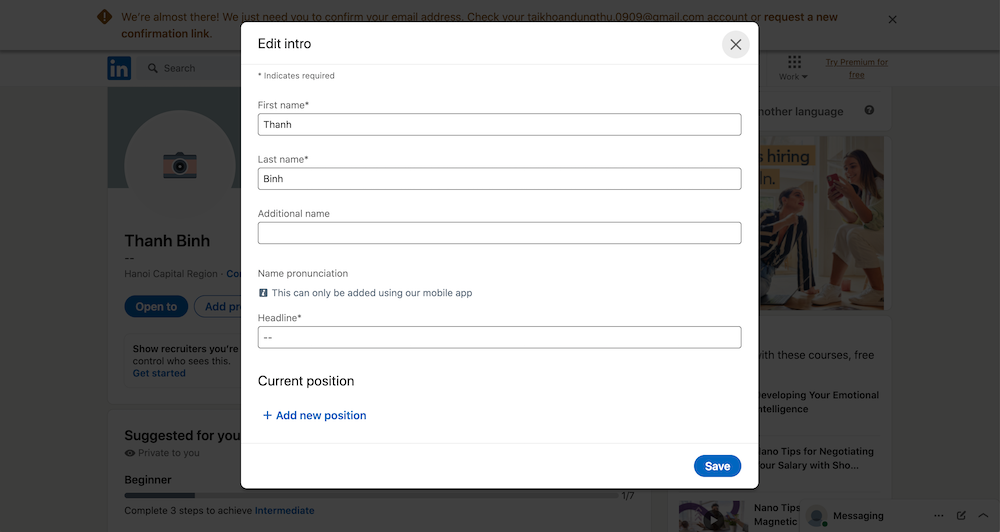The image size is (1000, 532).
Task: Open the Work dropdown menu
Action: coord(793,77)
